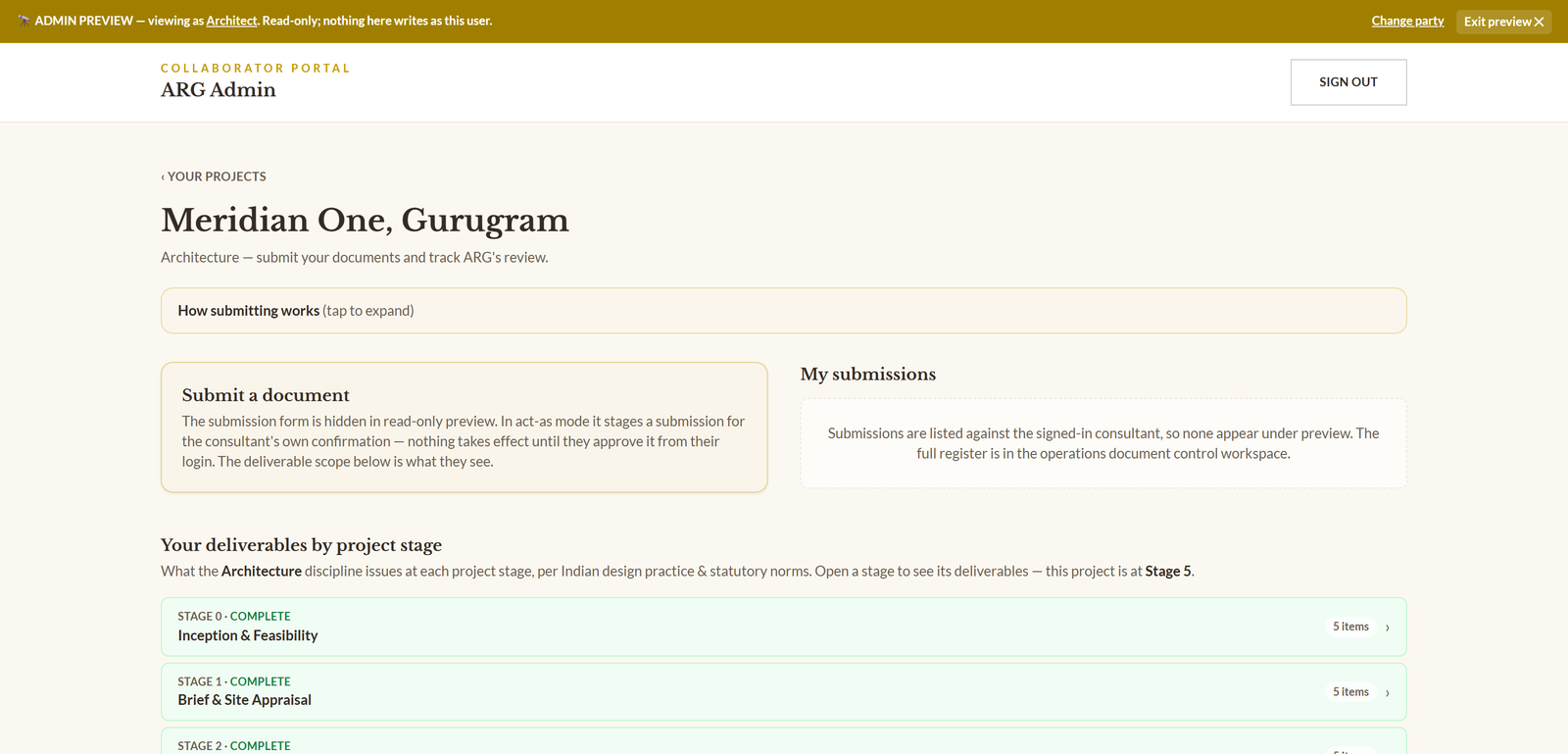The width and height of the screenshot is (1568, 754).
Task: Open the Architect link in the preview banner
Action: click(231, 21)
